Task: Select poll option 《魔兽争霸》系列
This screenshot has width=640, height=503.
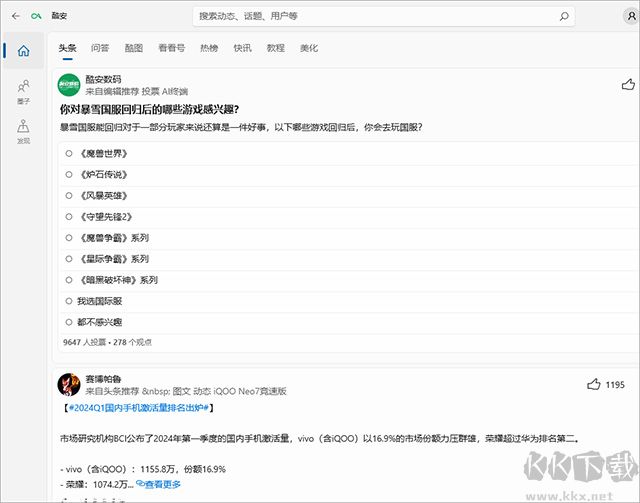Action: tap(69, 238)
